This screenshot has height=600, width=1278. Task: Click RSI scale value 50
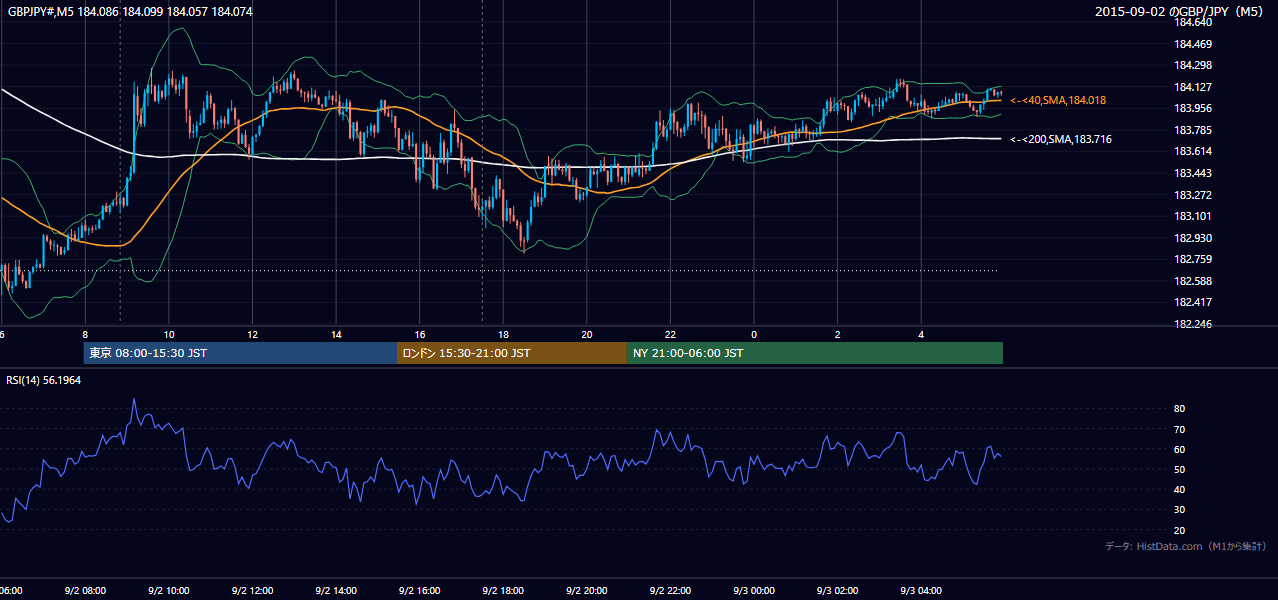1179,469
